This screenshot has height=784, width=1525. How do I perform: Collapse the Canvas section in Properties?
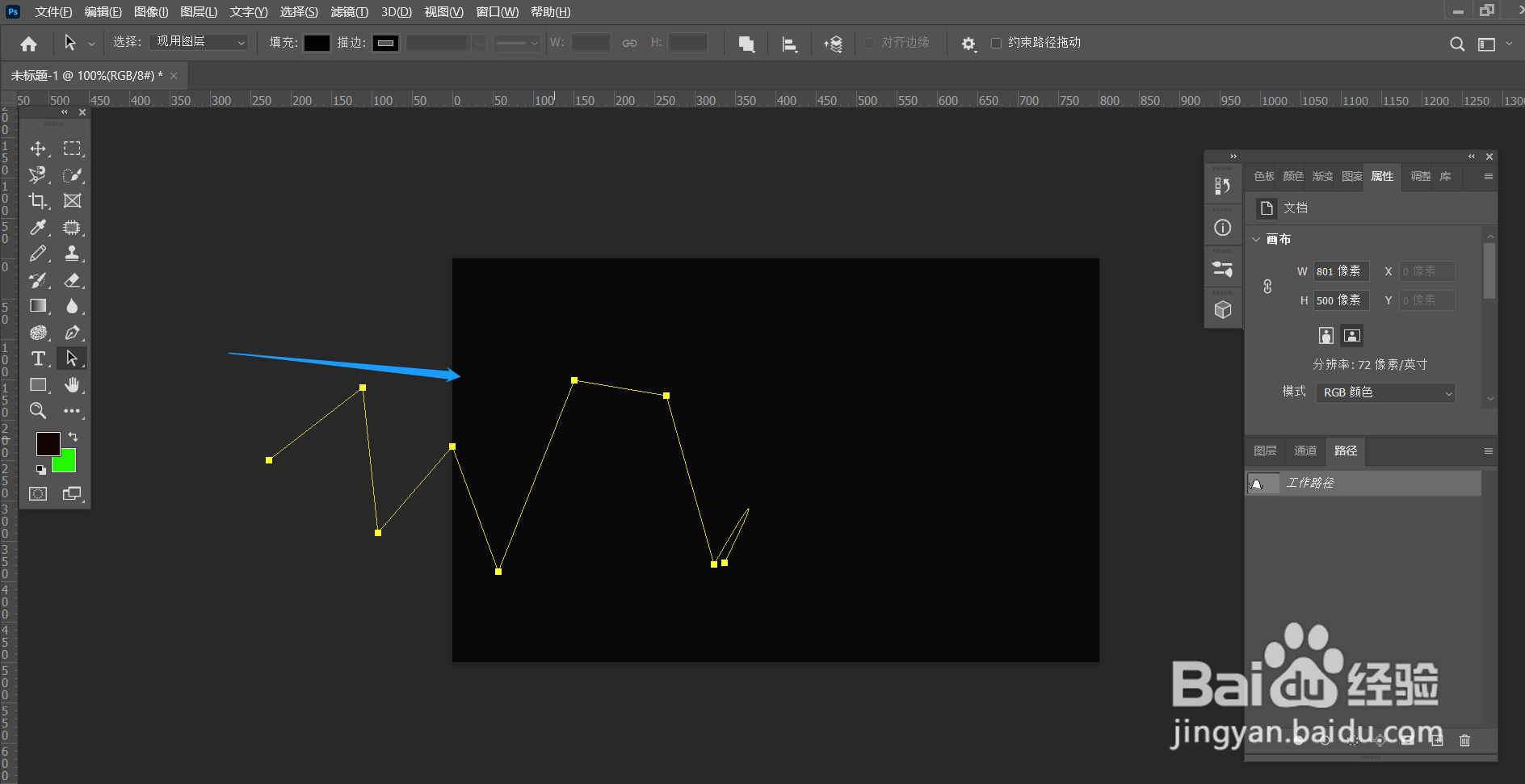(x=1256, y=239)
